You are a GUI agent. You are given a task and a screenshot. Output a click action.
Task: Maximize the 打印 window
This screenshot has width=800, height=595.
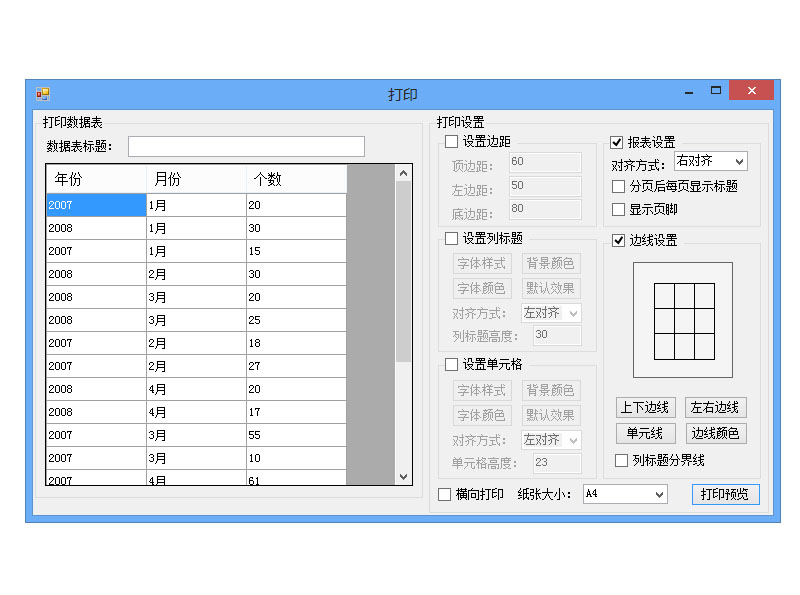716,91
